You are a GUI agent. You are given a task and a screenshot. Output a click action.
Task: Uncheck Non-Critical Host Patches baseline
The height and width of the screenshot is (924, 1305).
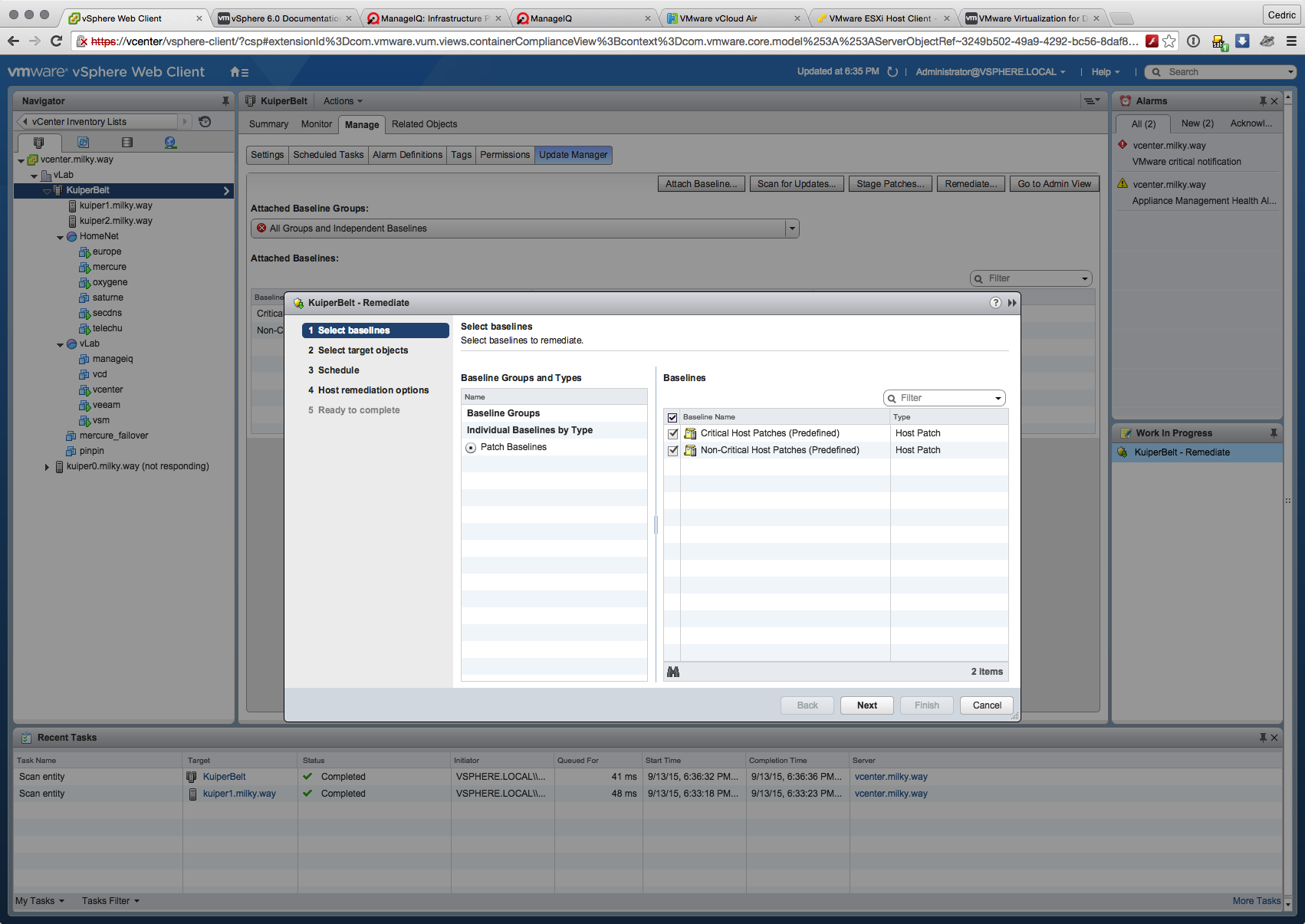tap(673, 451)
